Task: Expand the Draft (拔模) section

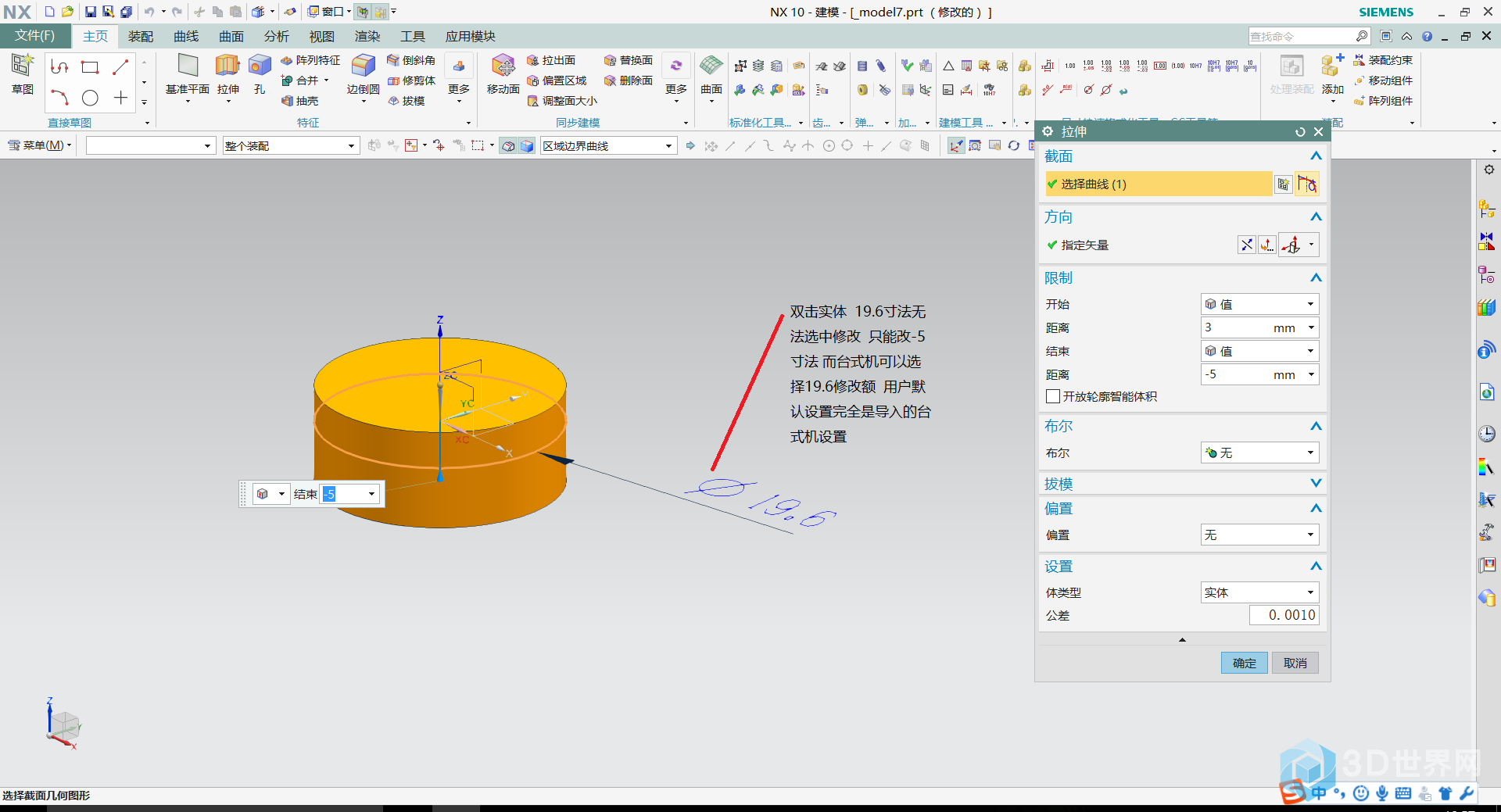Action: point(1316,484)
